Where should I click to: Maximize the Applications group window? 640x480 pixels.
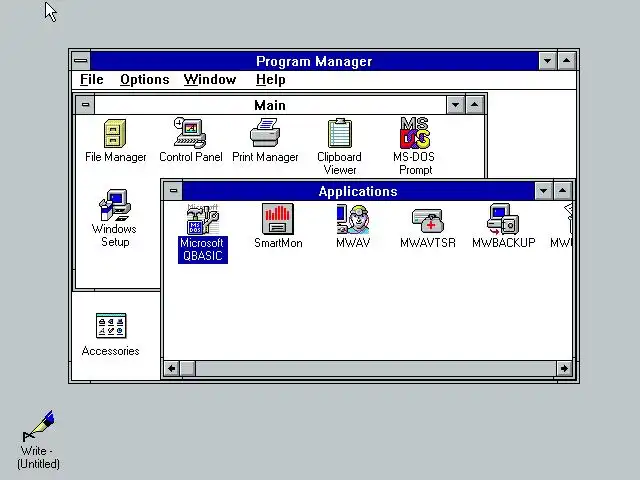pyautogui.click(x=562, y=191)
